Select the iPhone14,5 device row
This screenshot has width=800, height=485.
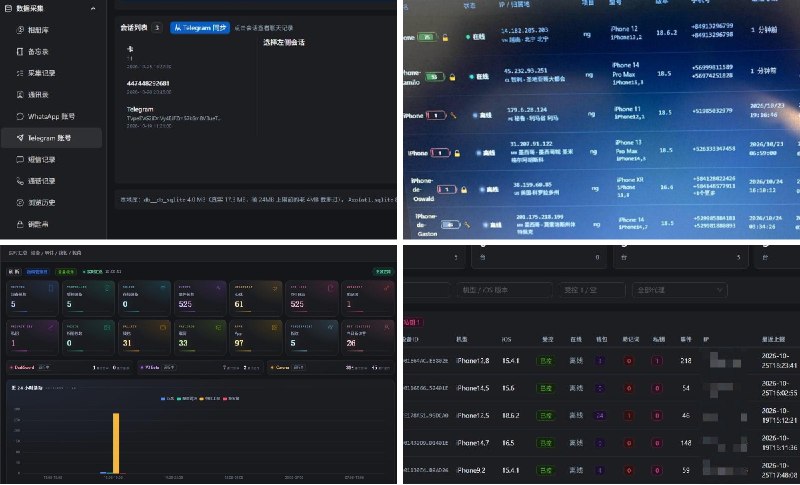[x=602, y=388]
